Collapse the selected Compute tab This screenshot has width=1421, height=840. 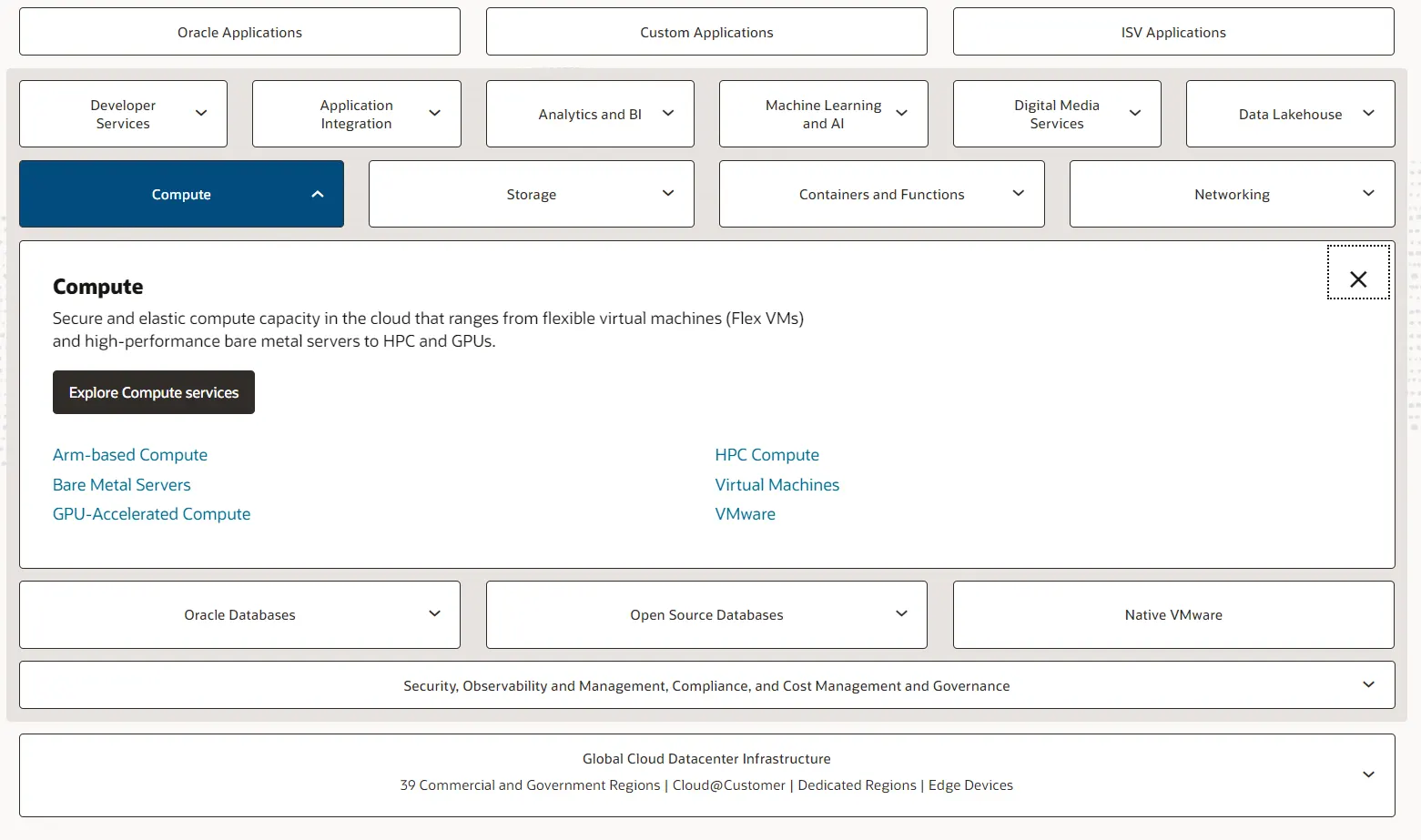pos(181,194)
